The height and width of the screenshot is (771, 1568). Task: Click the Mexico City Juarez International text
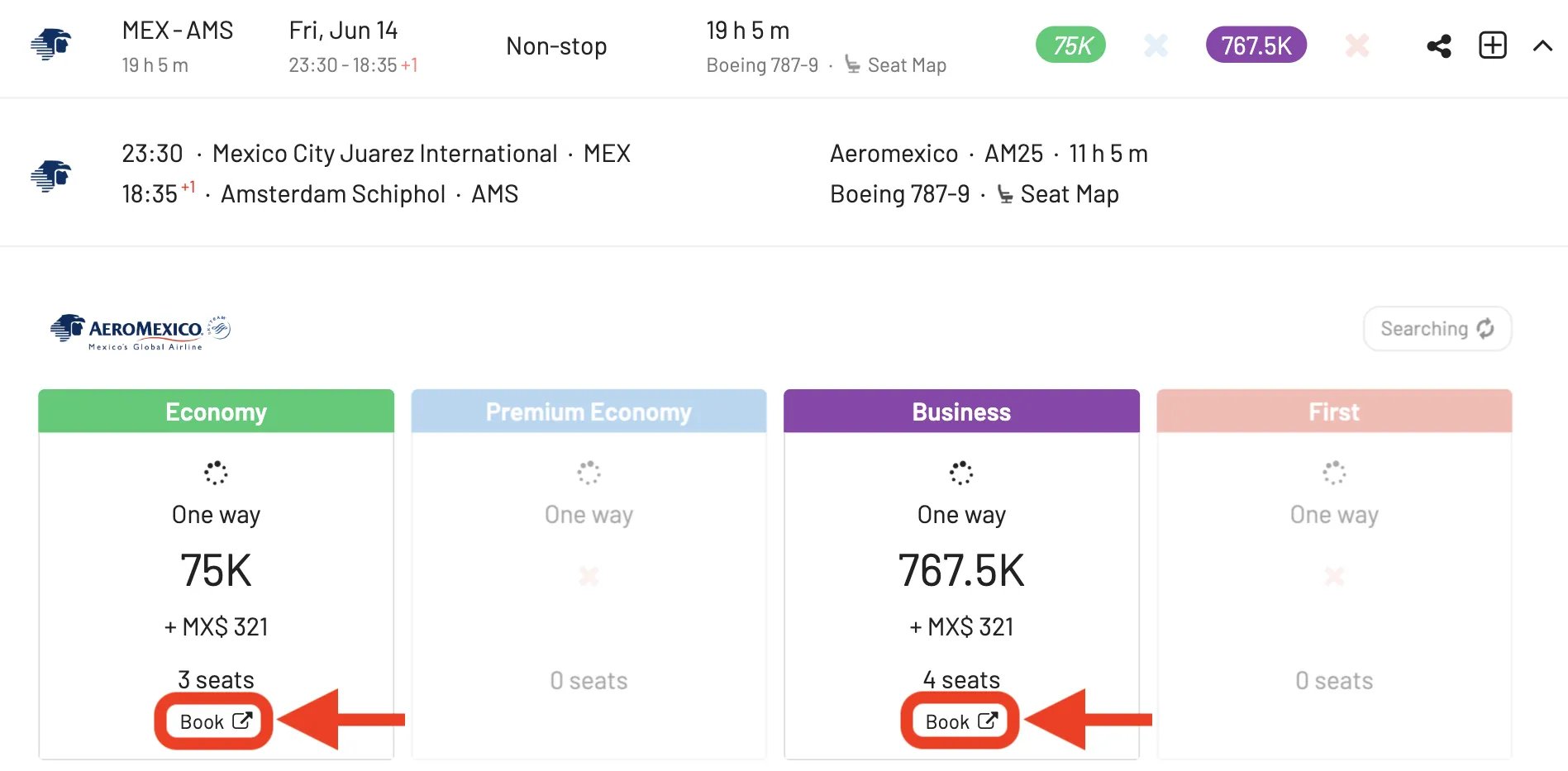[x=384, y=154]
